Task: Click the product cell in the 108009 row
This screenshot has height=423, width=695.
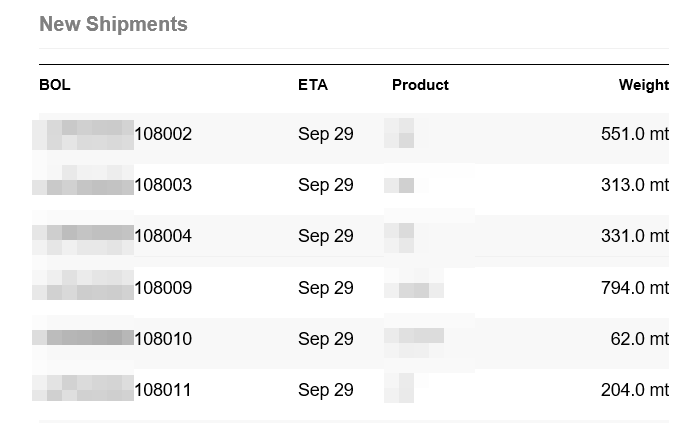Action: tap(414, 288)
